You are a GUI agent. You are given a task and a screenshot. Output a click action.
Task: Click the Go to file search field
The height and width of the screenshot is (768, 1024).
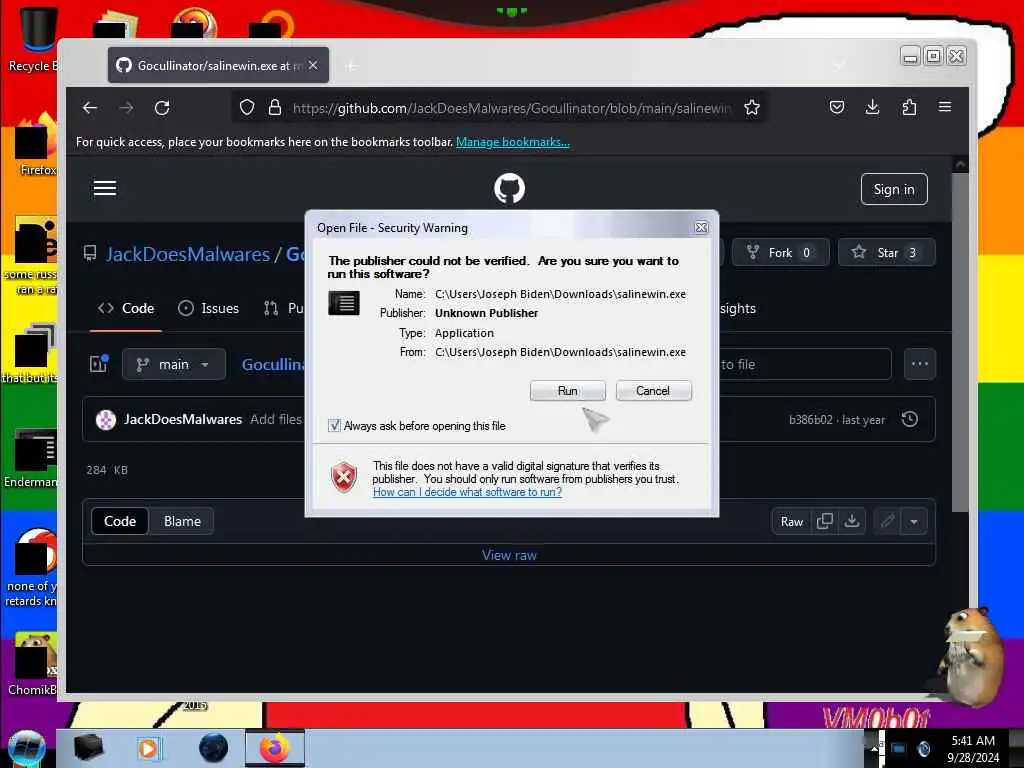tap(805, 364)
